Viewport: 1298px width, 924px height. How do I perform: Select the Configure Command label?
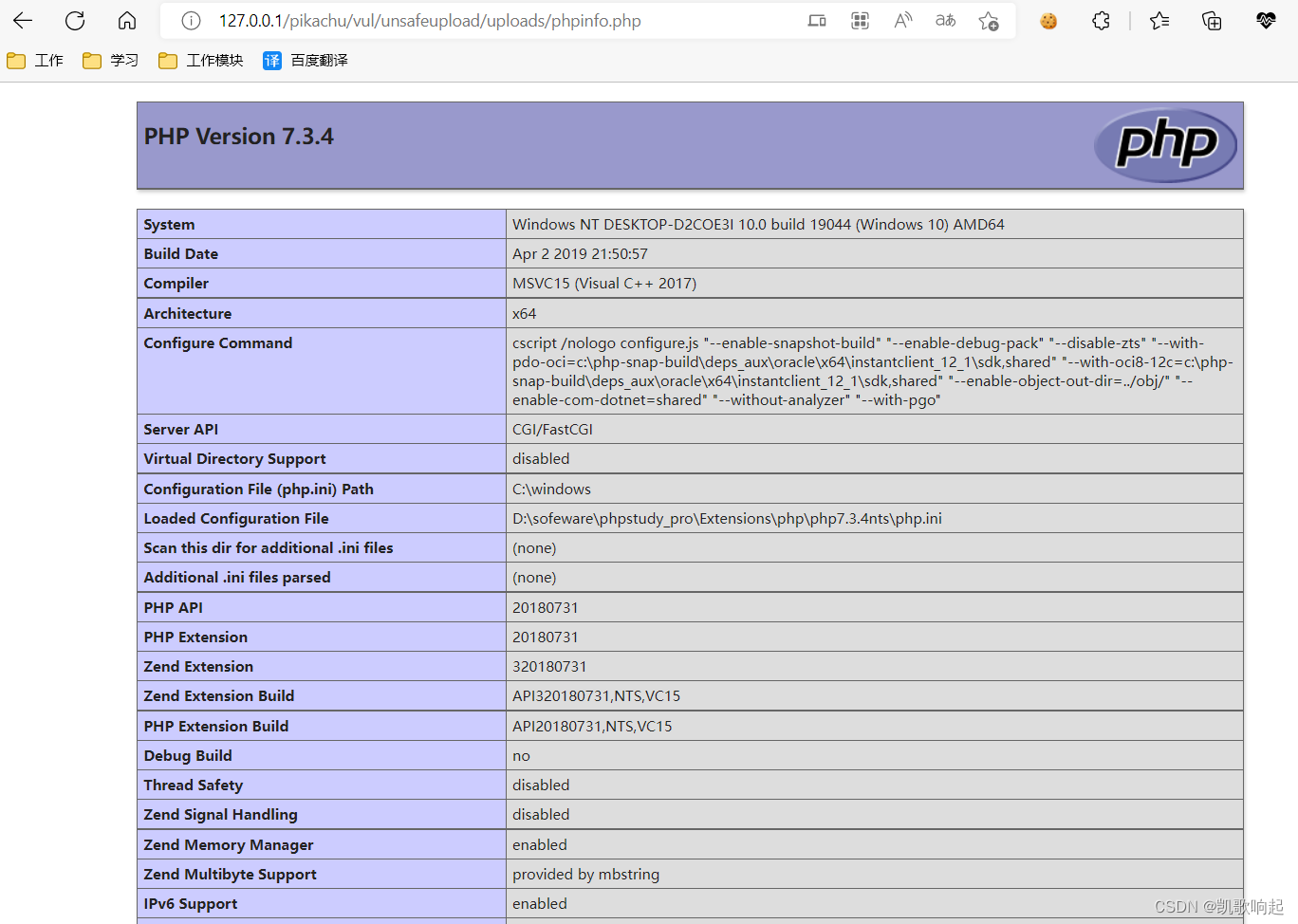click(x=218, y=343)
